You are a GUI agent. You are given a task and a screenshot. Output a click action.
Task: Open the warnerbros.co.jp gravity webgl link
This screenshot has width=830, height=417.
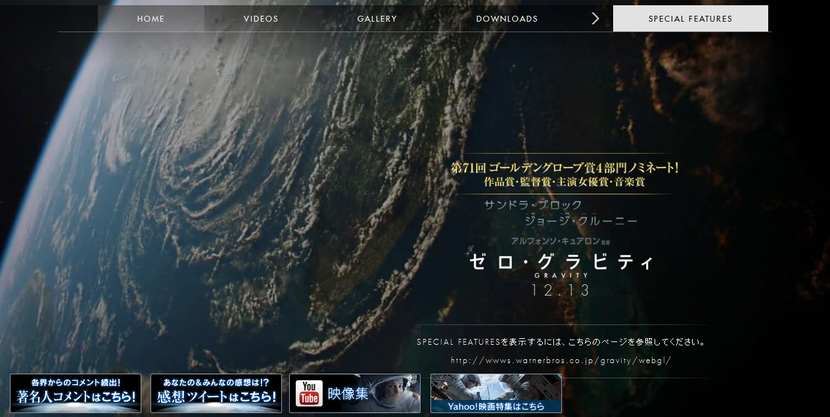[x=561, y=360]
